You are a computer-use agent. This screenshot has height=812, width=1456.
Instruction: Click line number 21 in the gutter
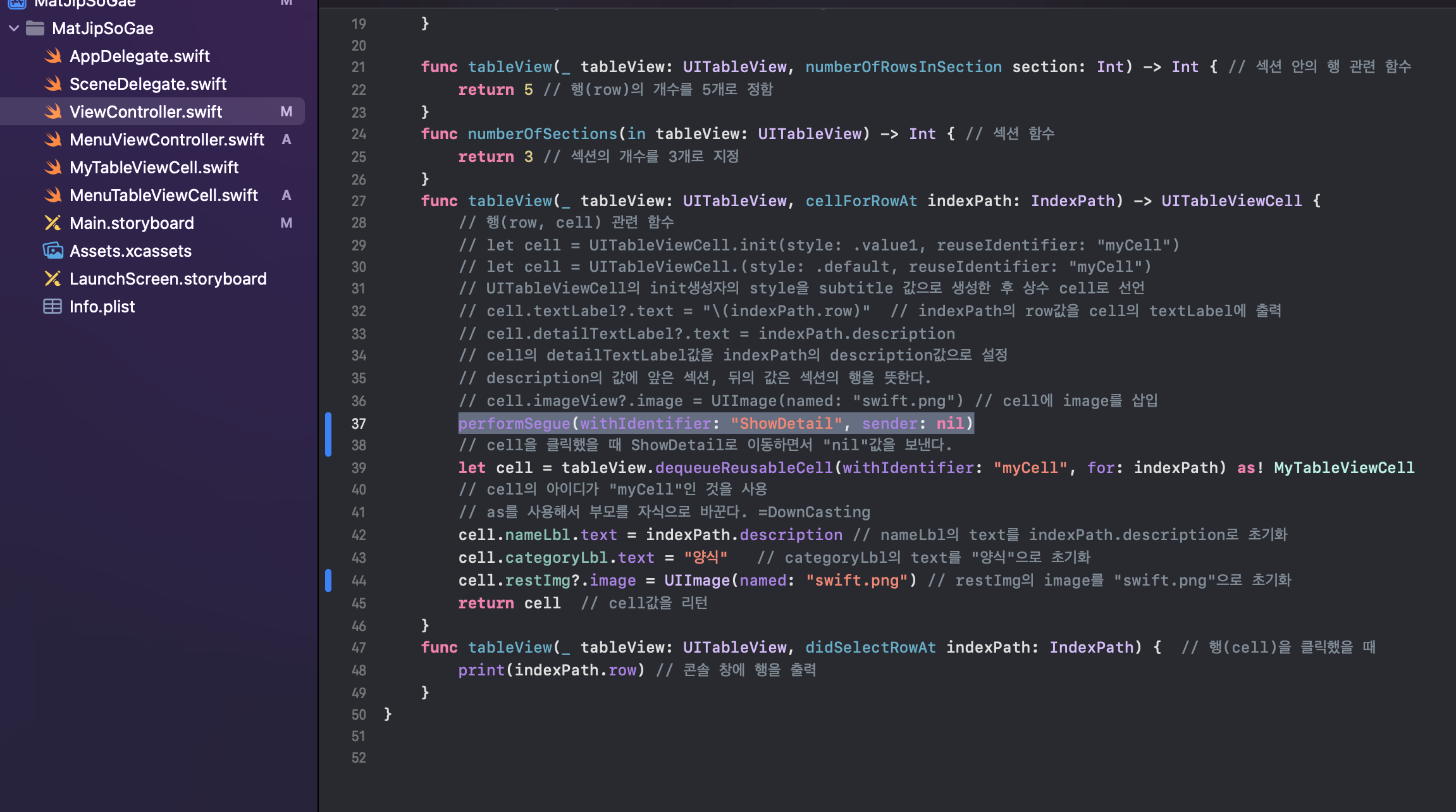pos(359,67)
